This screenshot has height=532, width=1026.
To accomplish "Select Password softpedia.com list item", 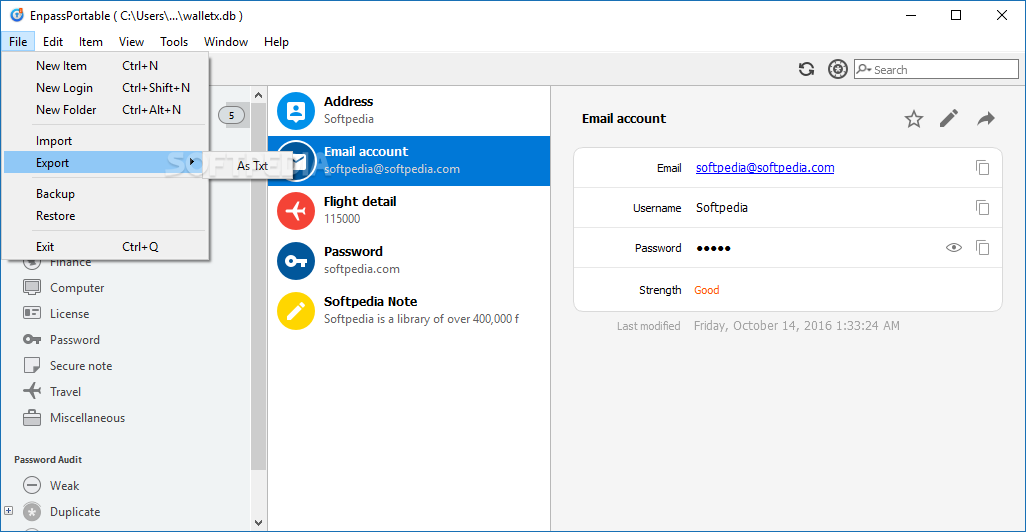I will (x=409, y=260).
